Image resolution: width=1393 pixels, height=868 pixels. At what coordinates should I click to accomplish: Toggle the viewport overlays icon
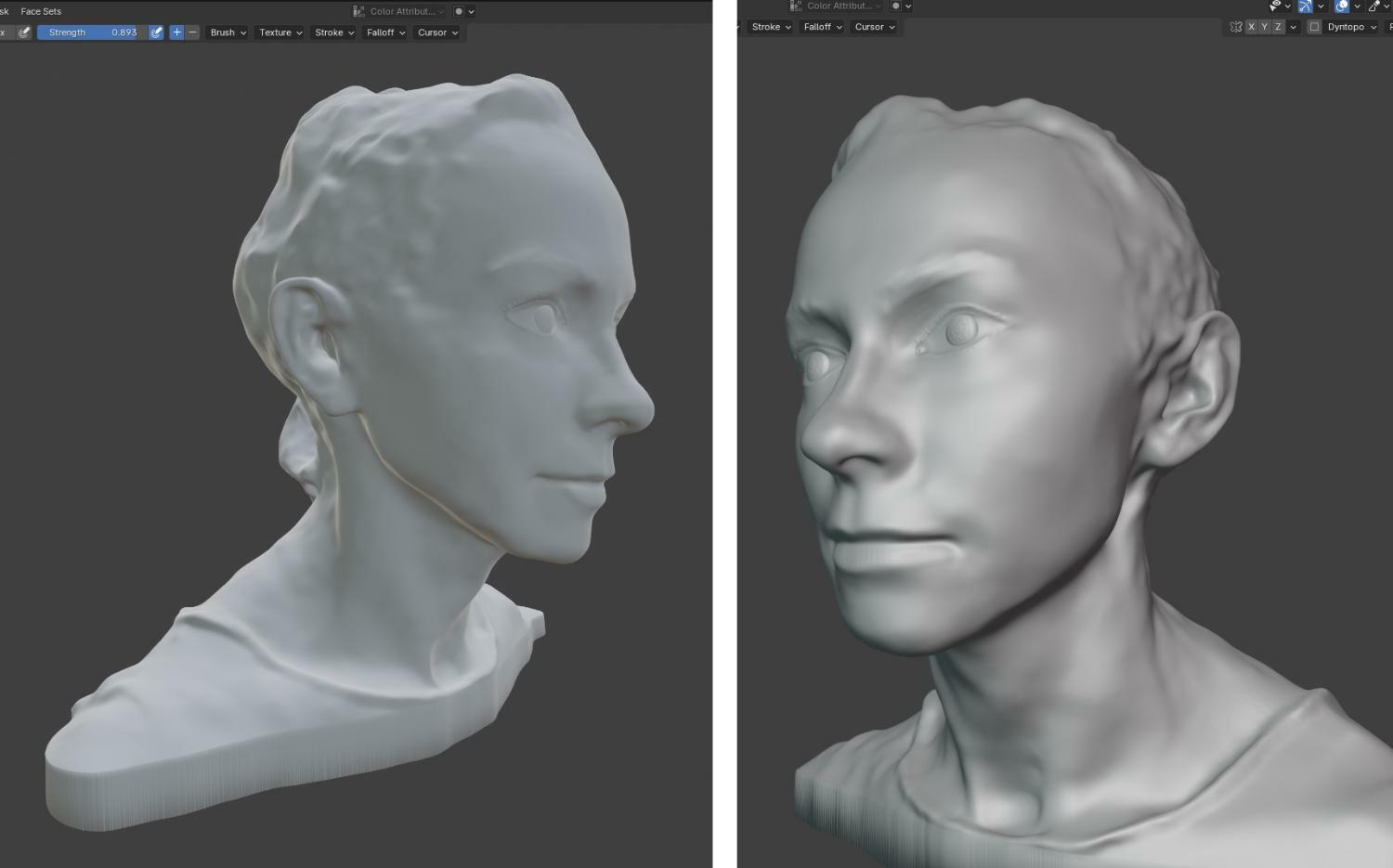tap(1342, 6)
